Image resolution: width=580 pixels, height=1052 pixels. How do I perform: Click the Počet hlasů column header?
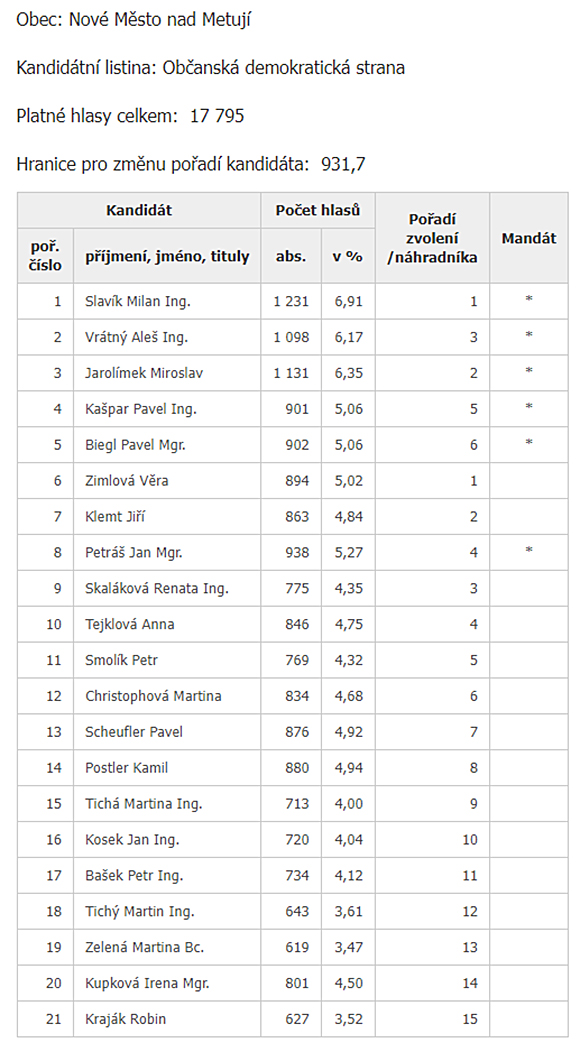point(318,210)
